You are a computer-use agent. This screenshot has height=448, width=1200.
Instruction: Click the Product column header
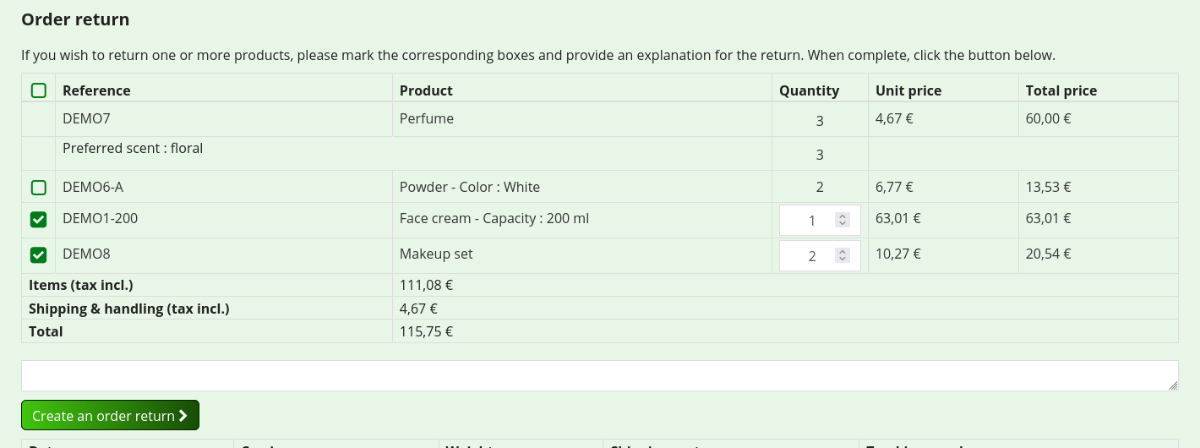[426, 91]
